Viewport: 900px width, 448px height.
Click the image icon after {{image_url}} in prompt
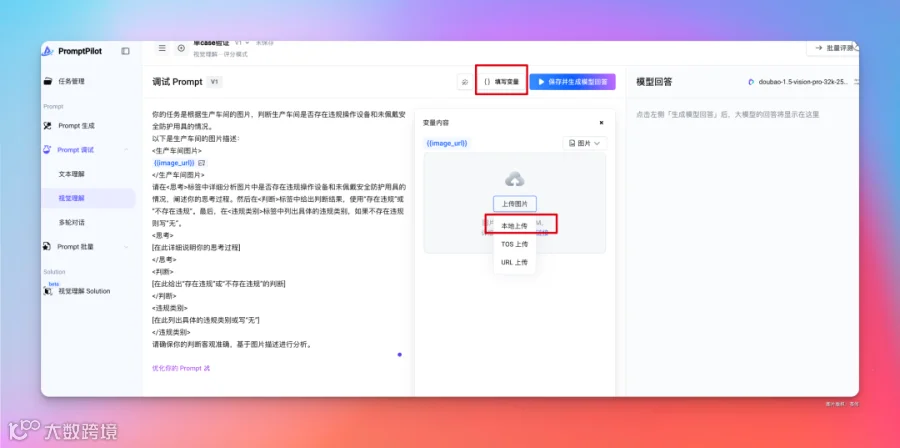tap(201, 163)
